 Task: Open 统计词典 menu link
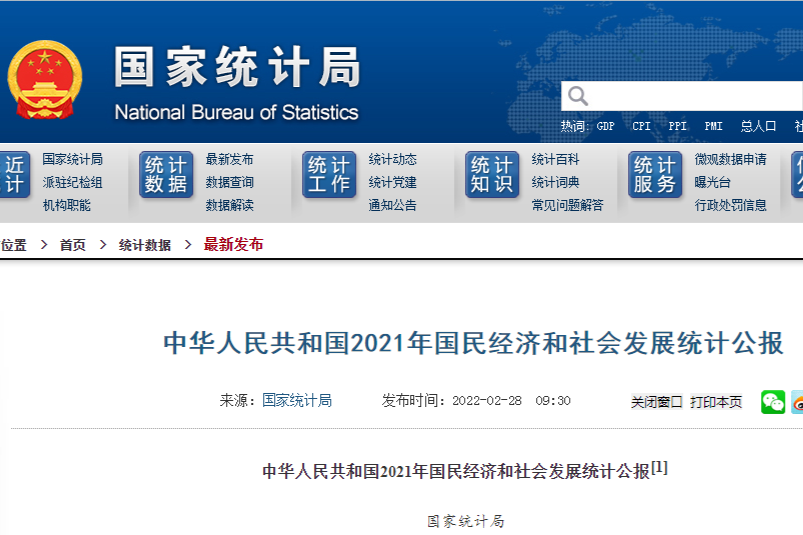coord(555,182)
